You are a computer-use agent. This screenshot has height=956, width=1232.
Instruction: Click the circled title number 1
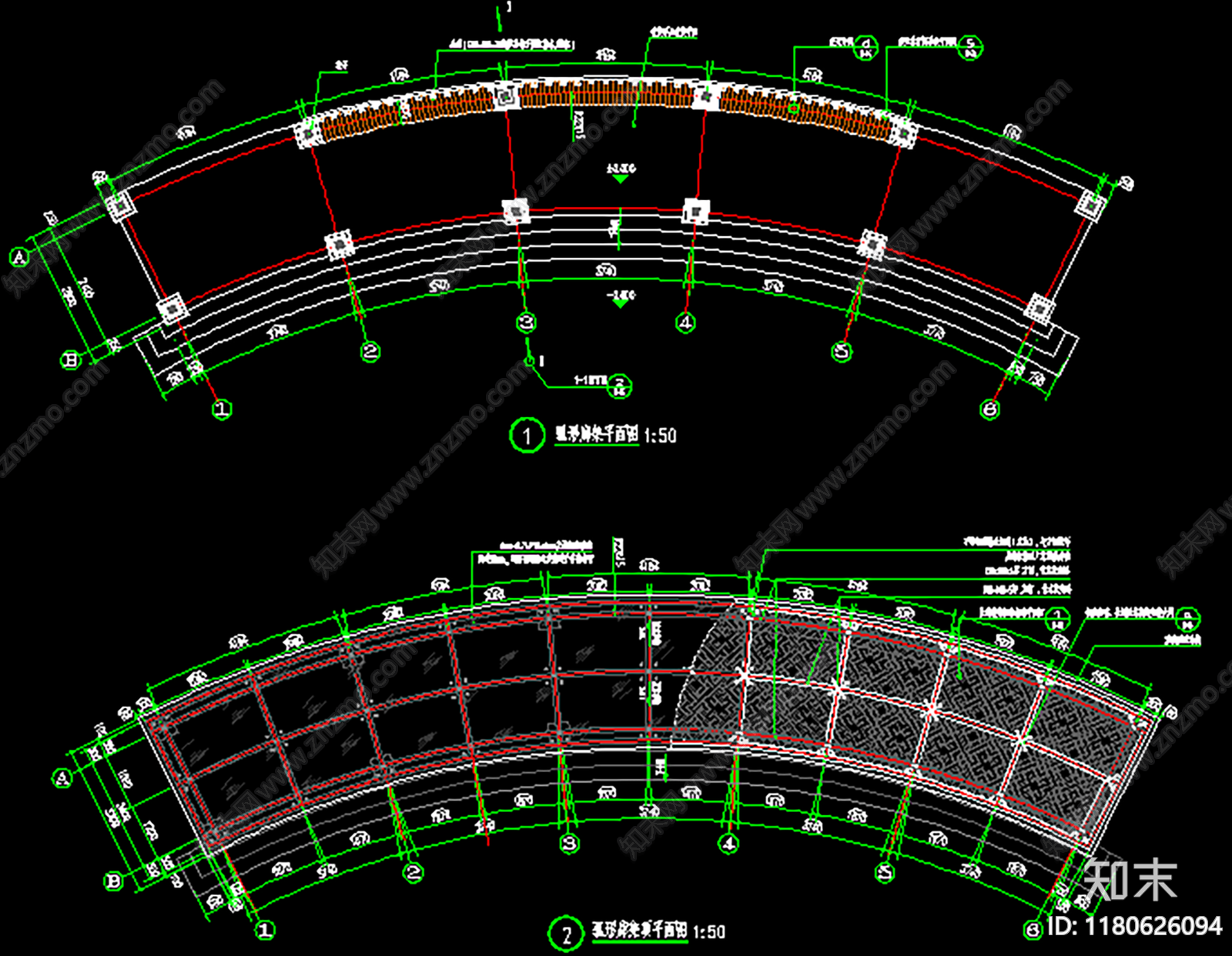click(x=527, y=436)
